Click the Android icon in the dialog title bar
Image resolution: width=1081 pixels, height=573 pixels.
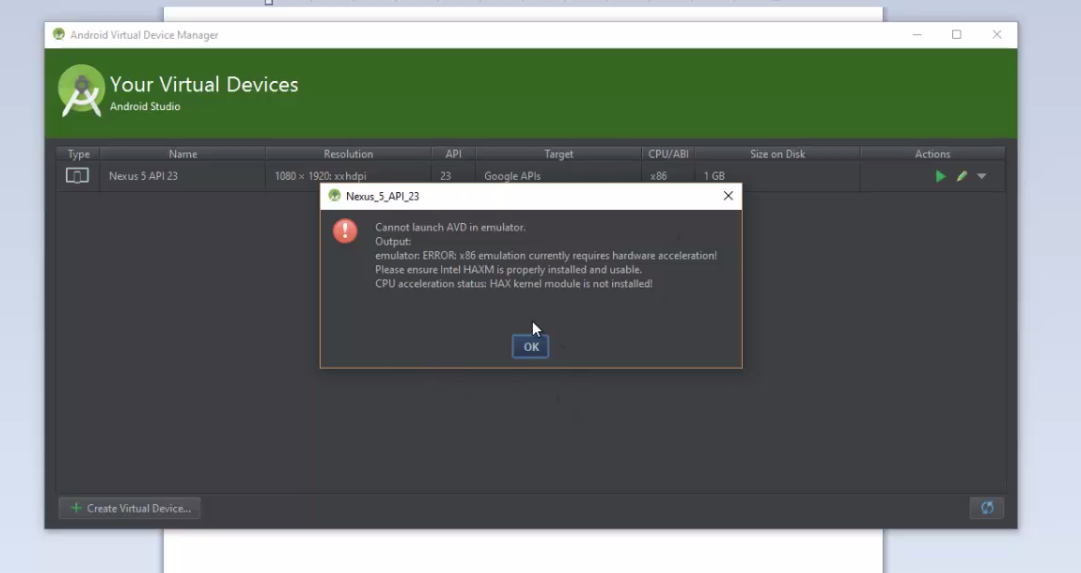tap(334, 196)
